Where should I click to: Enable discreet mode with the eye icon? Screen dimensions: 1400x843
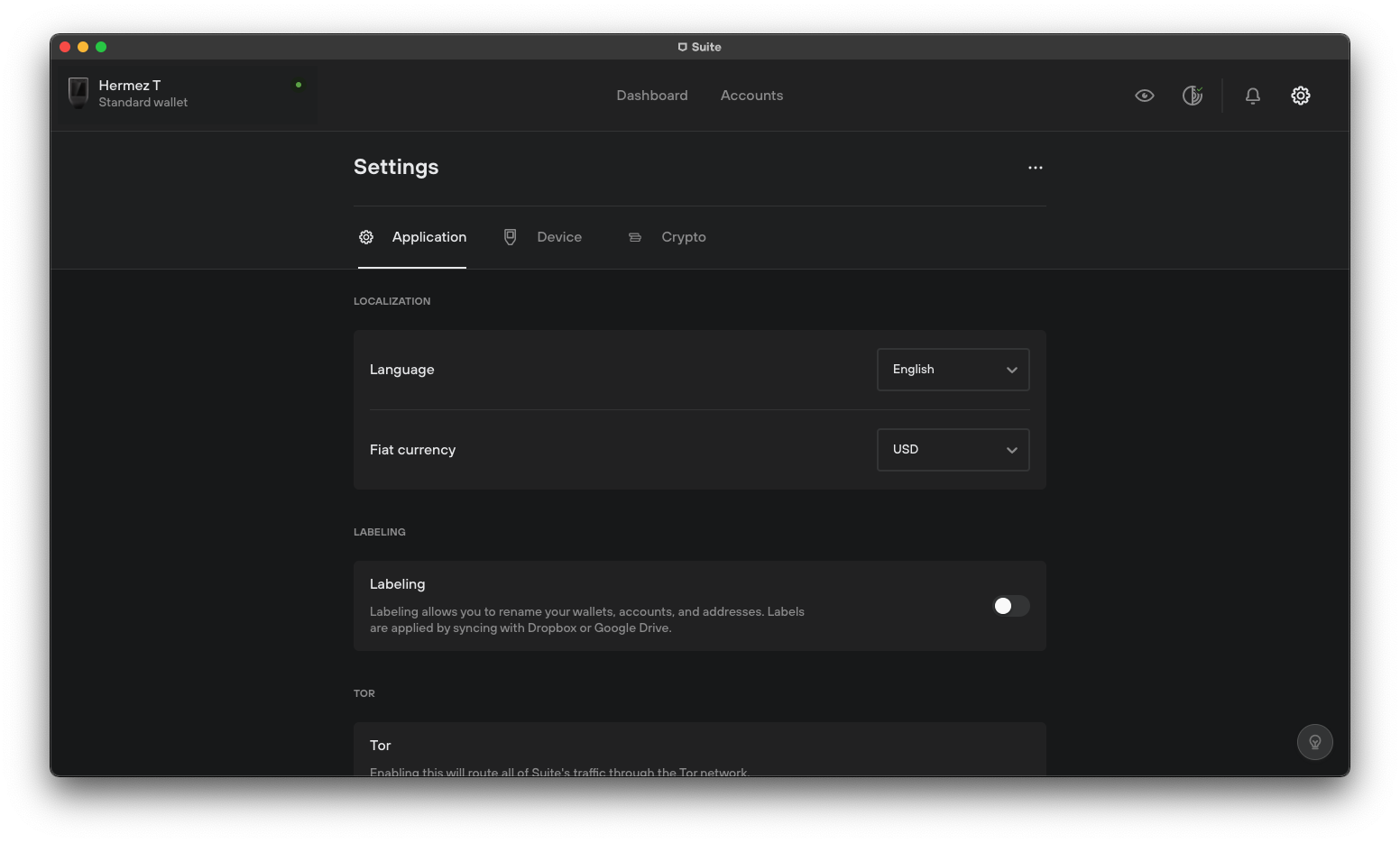[x=1144, y=95]
